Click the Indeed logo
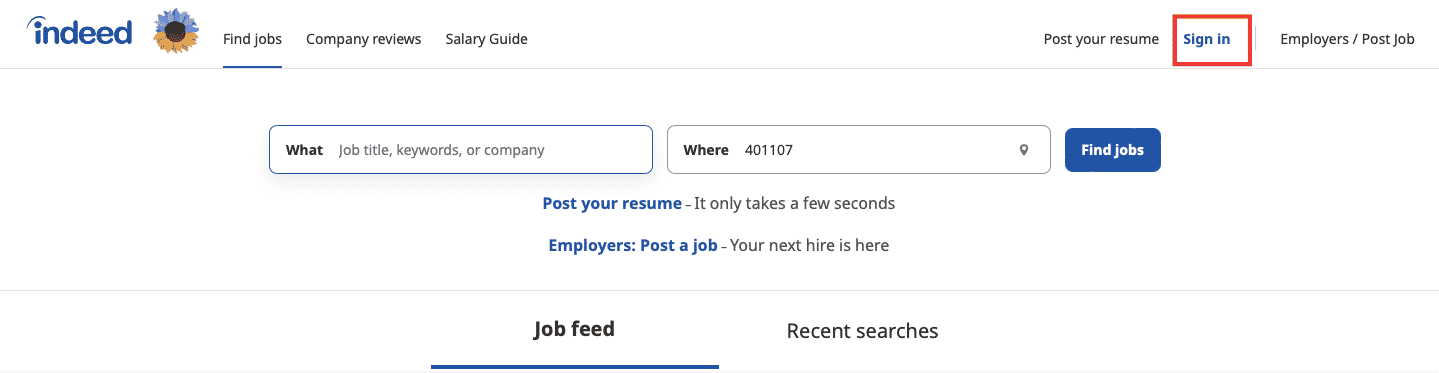 tap(80, 32)
